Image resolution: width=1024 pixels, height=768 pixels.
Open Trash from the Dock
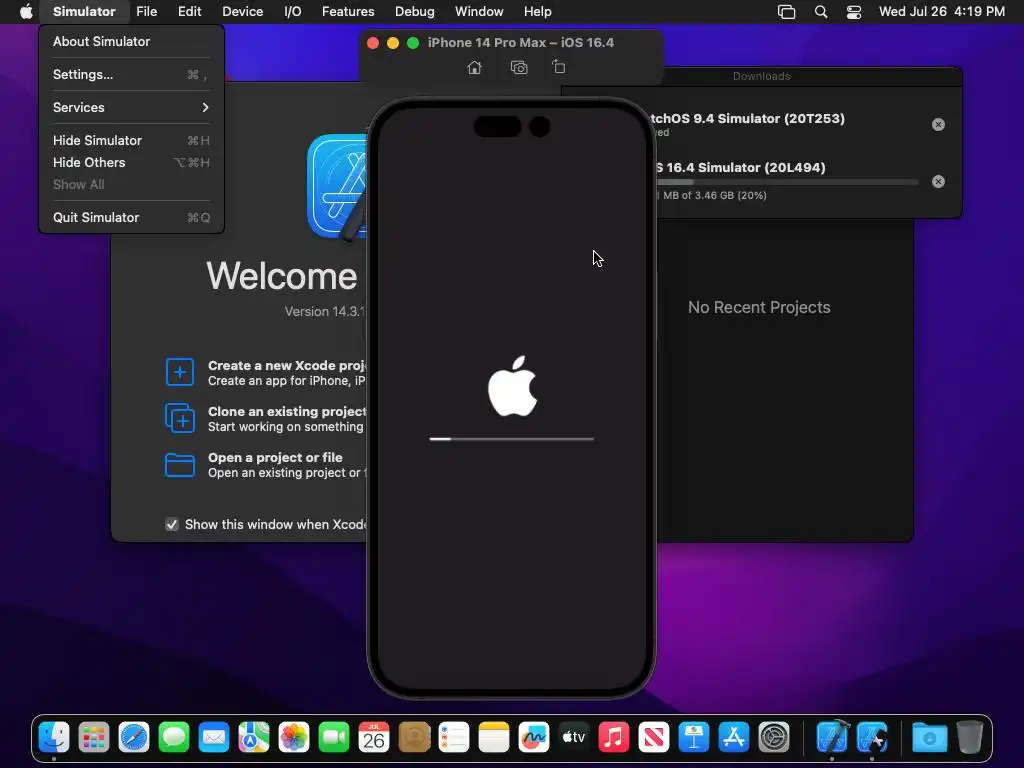point(970,738)
